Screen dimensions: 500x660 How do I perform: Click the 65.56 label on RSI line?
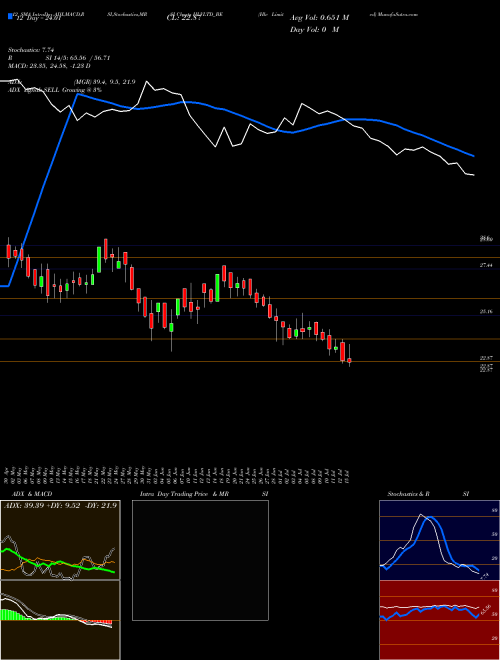486,609
